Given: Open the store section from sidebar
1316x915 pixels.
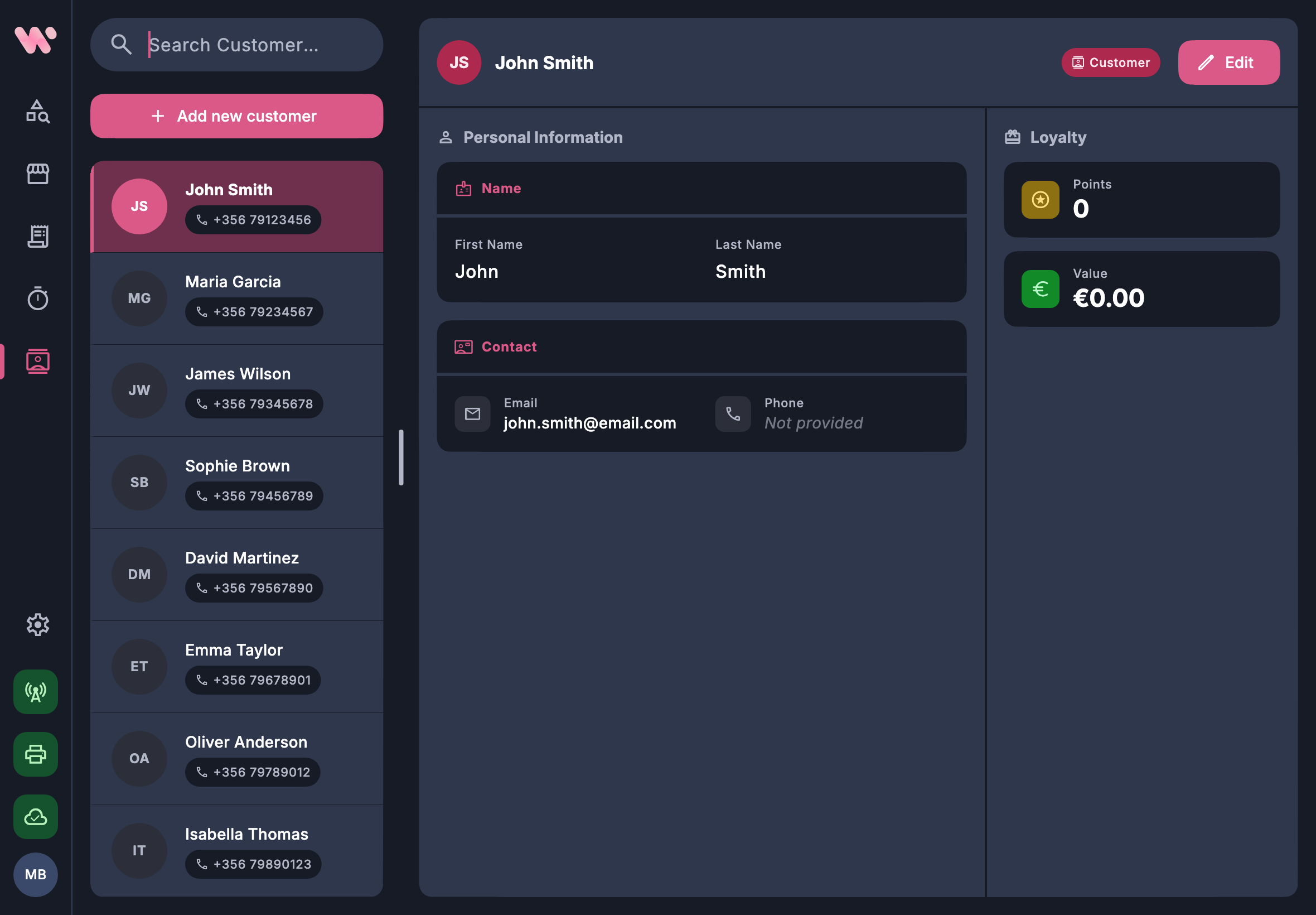Looking at the screenshot, I should (x=37, y=174).
